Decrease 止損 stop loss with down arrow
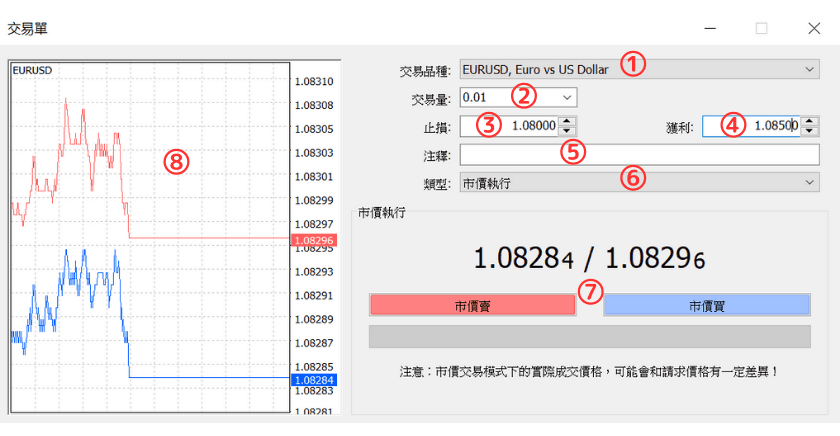 coord(567,132)
